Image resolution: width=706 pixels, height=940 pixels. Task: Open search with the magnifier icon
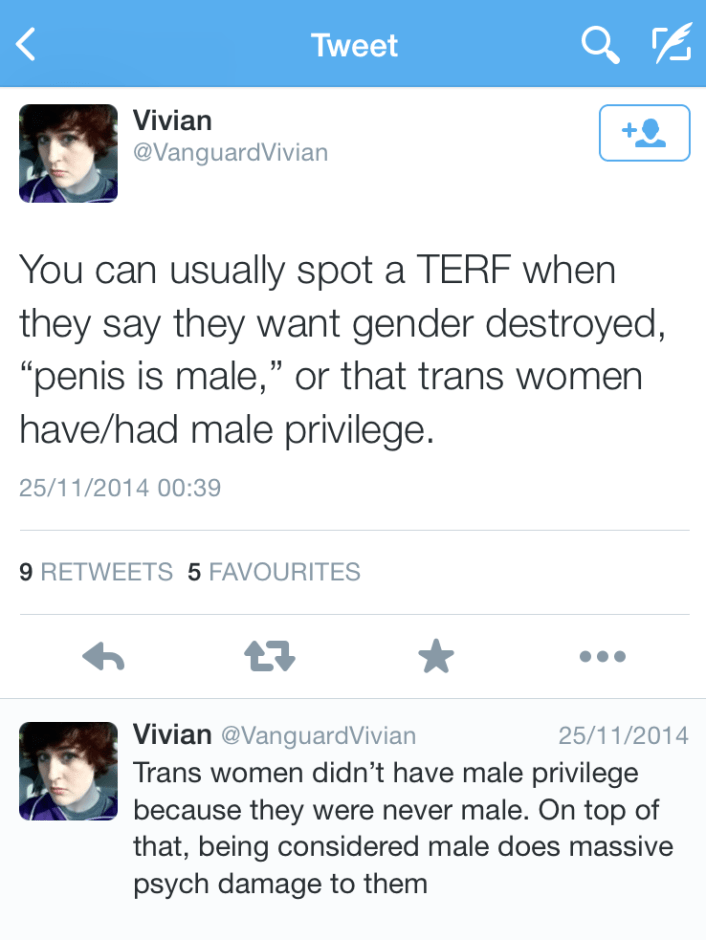coord(599,45)
